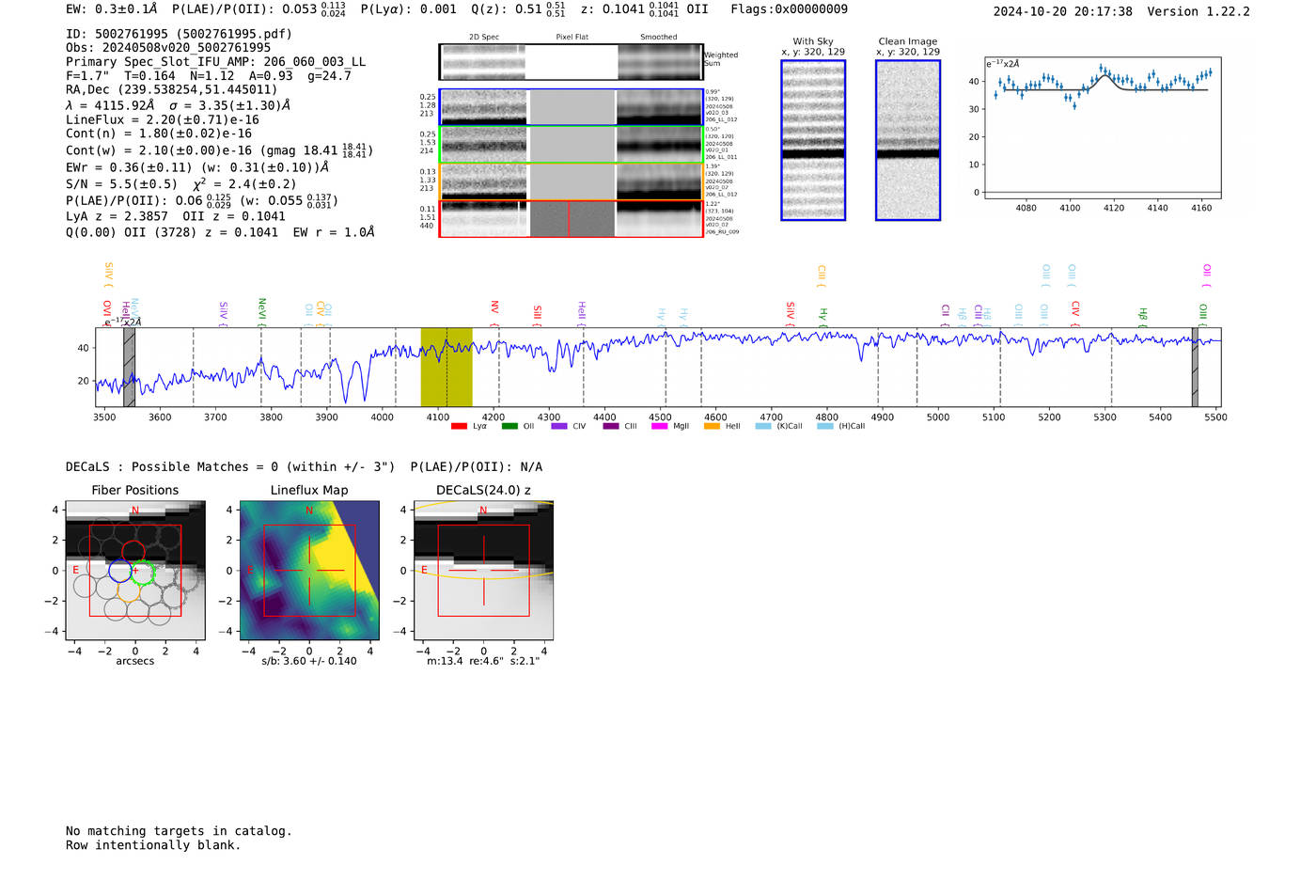Screen dimensions: 1316x896
Task: Click the green dashed fiber circle
Action: 143,572
